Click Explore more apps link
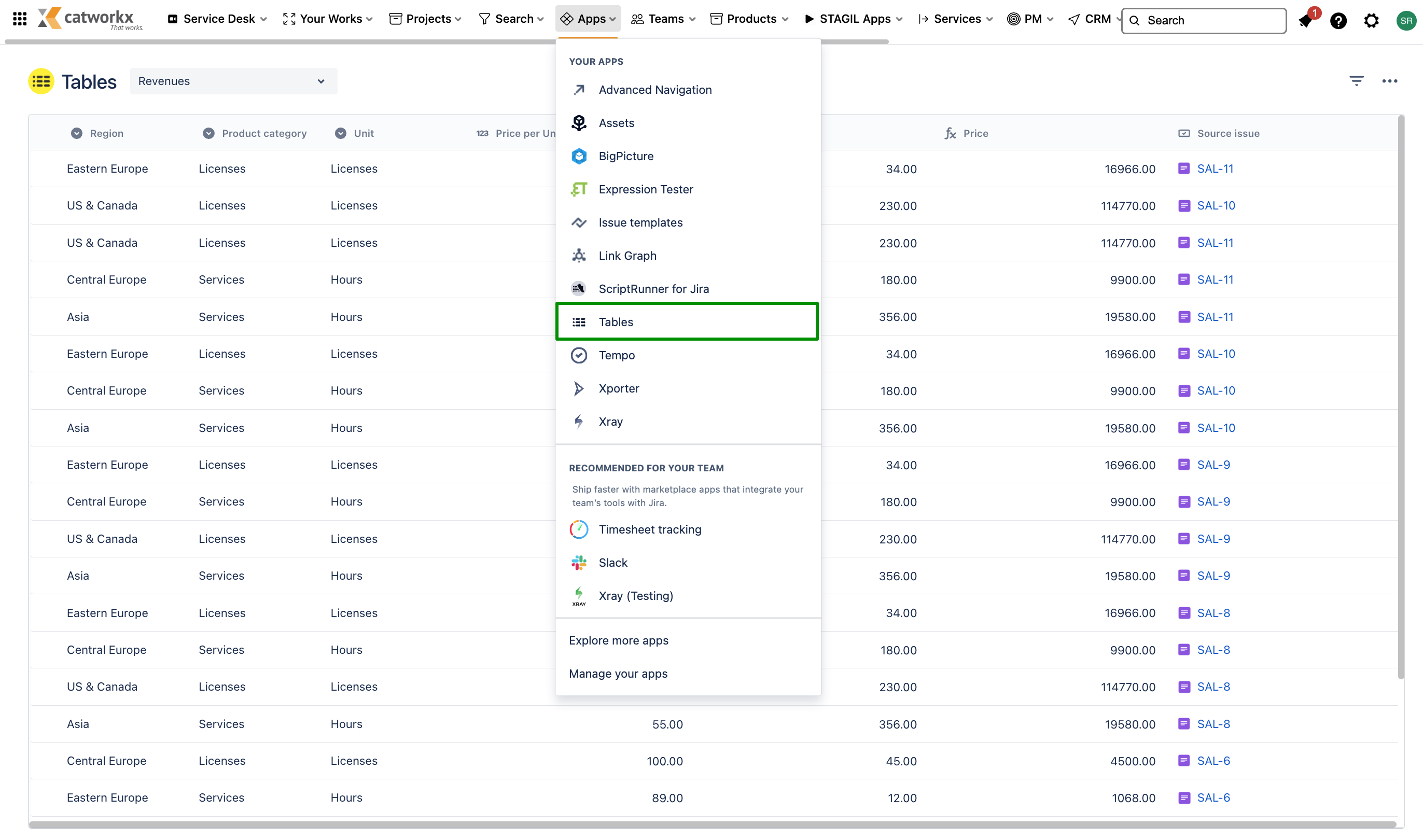1423x840 pixels. (618, 640)
